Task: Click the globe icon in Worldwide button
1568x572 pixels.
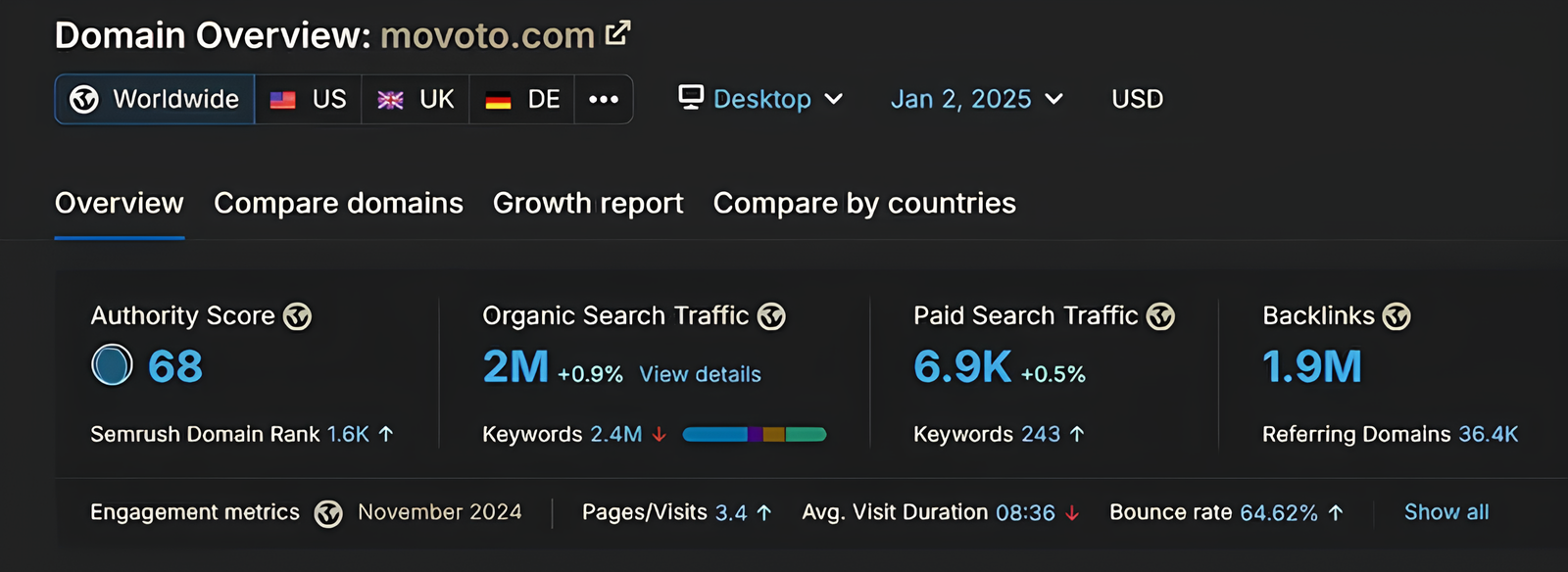Action: click(84, 99)
